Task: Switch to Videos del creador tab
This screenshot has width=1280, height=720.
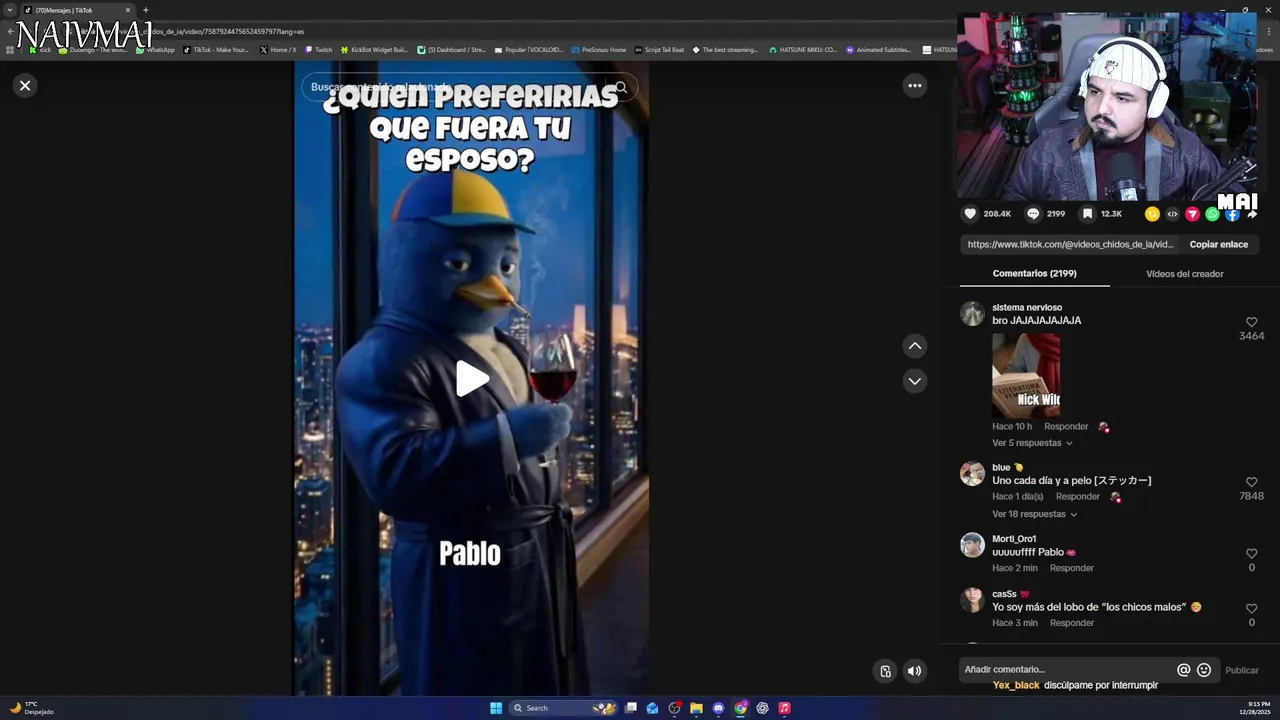Action: pos(1184,274)
